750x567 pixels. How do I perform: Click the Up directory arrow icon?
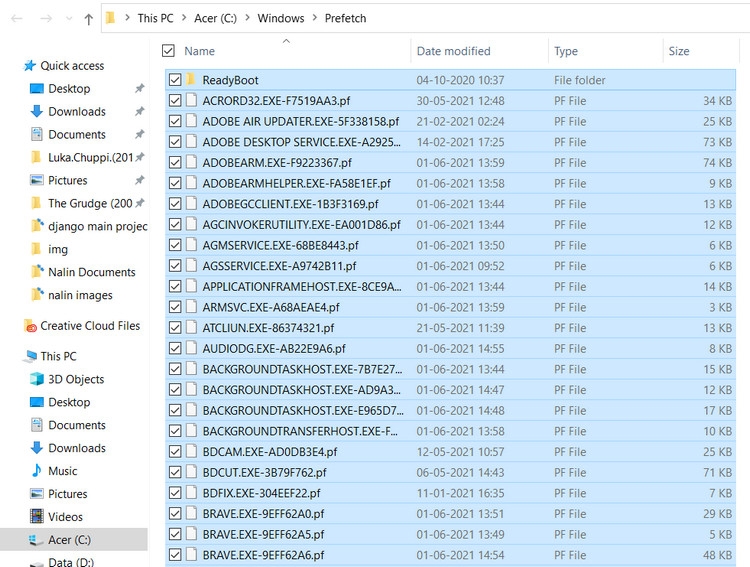[x=89, y=19]
